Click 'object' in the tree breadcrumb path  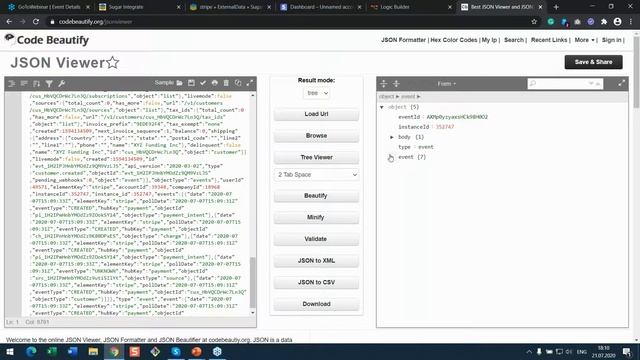pyautogui.click(x=386, y=97)
